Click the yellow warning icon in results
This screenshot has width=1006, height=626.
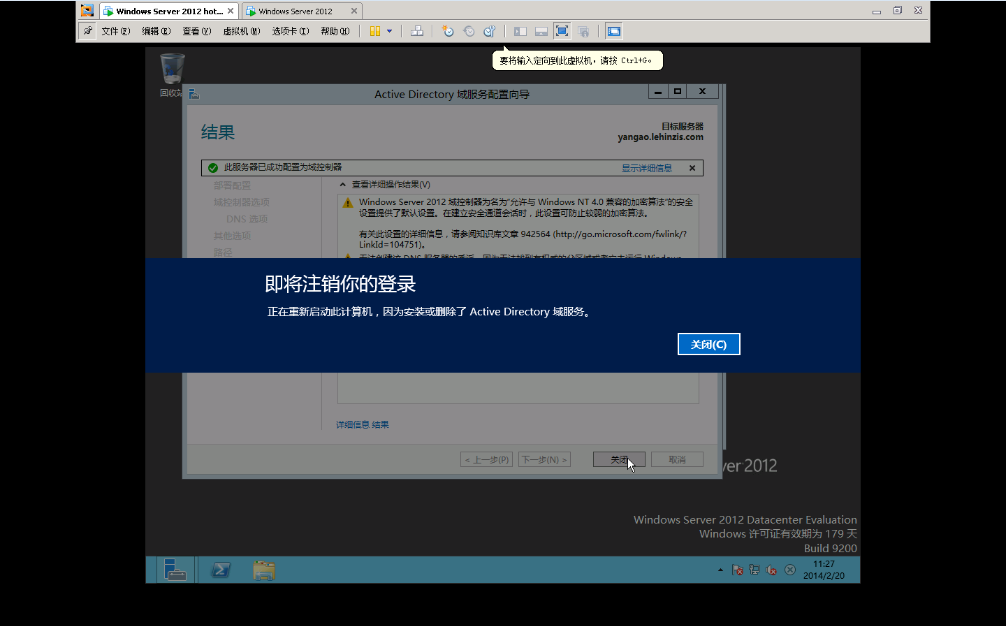click(x=348, y=203)
